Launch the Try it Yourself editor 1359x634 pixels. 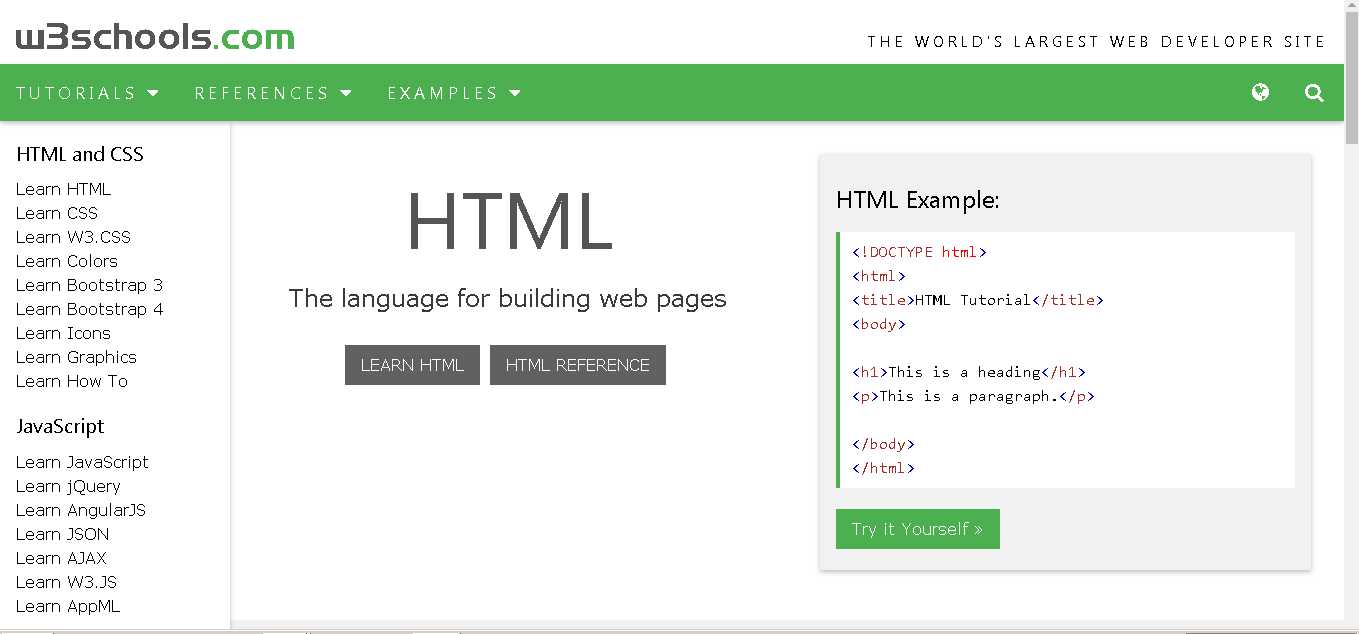click(918, 529)
